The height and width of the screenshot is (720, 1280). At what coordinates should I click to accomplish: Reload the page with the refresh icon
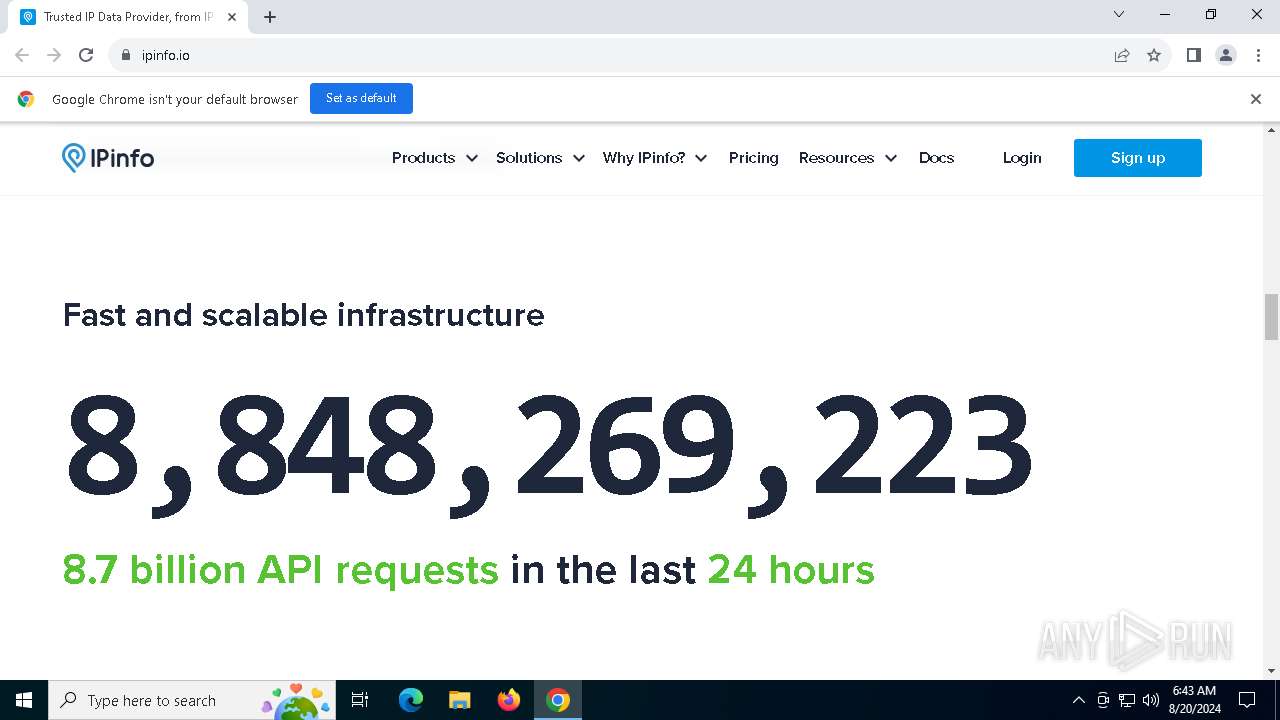tap(86, 55)
